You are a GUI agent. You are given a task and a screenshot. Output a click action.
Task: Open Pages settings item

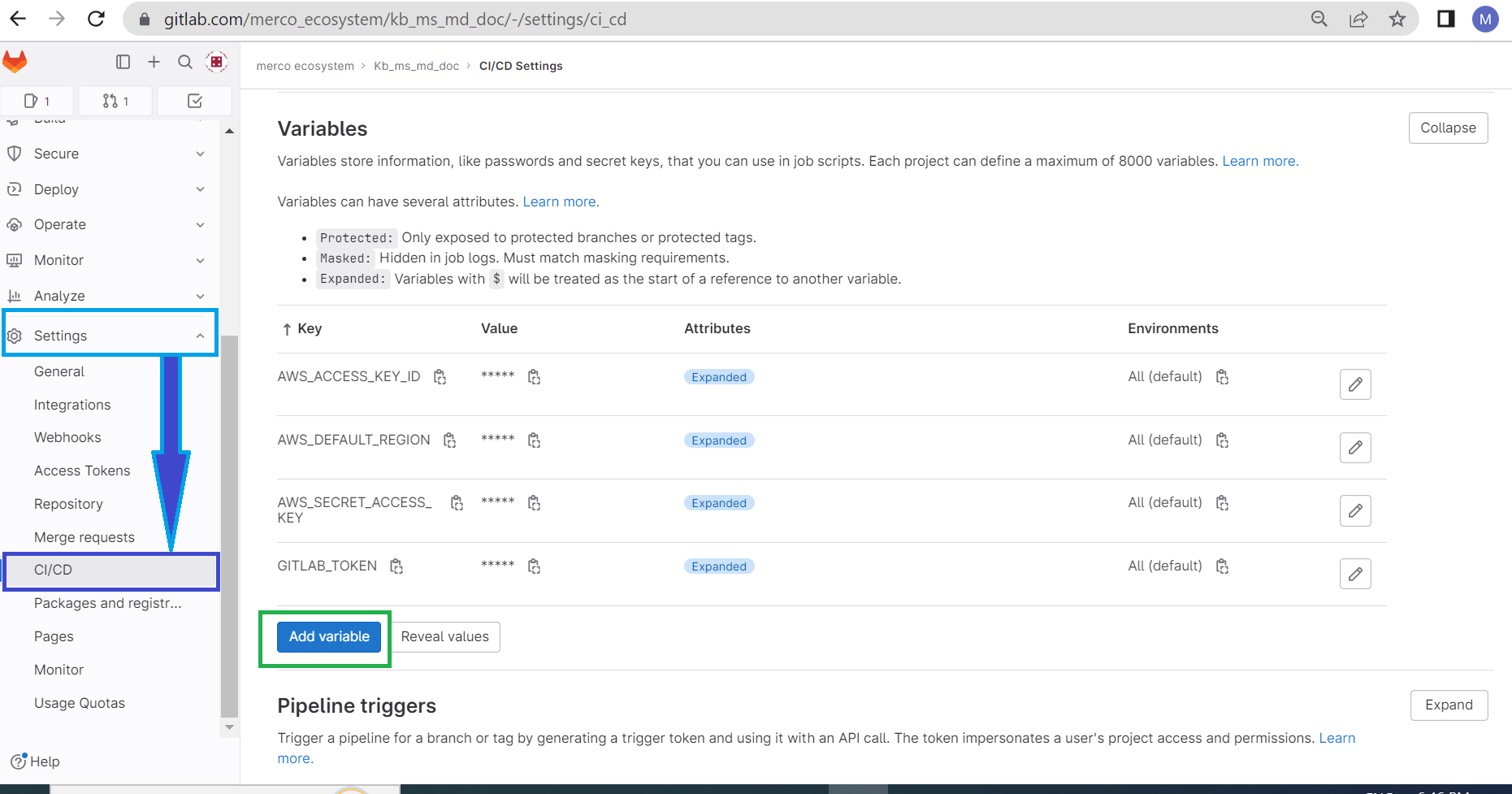54,636
